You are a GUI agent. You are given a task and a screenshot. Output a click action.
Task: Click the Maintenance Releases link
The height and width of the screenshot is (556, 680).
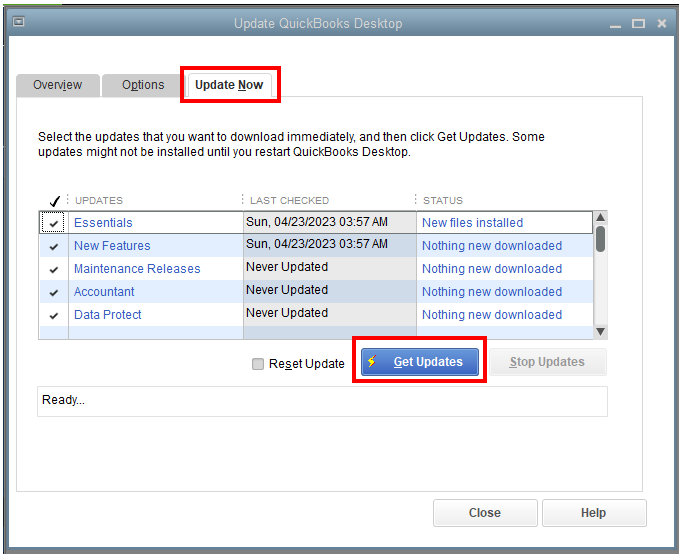(137, 268)
